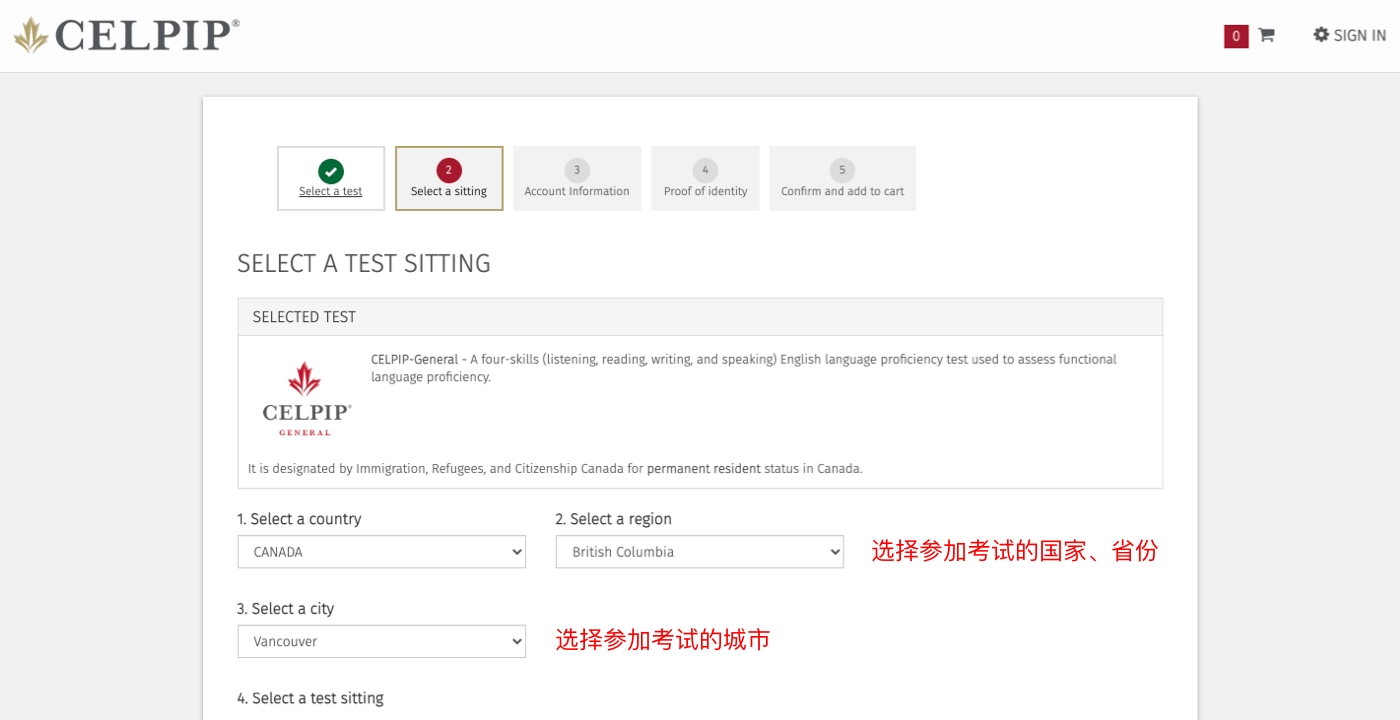Click the grey number 5 step circle
Image resolution: width=1400 pixels, height=720 pixels.
coord(842,170)
